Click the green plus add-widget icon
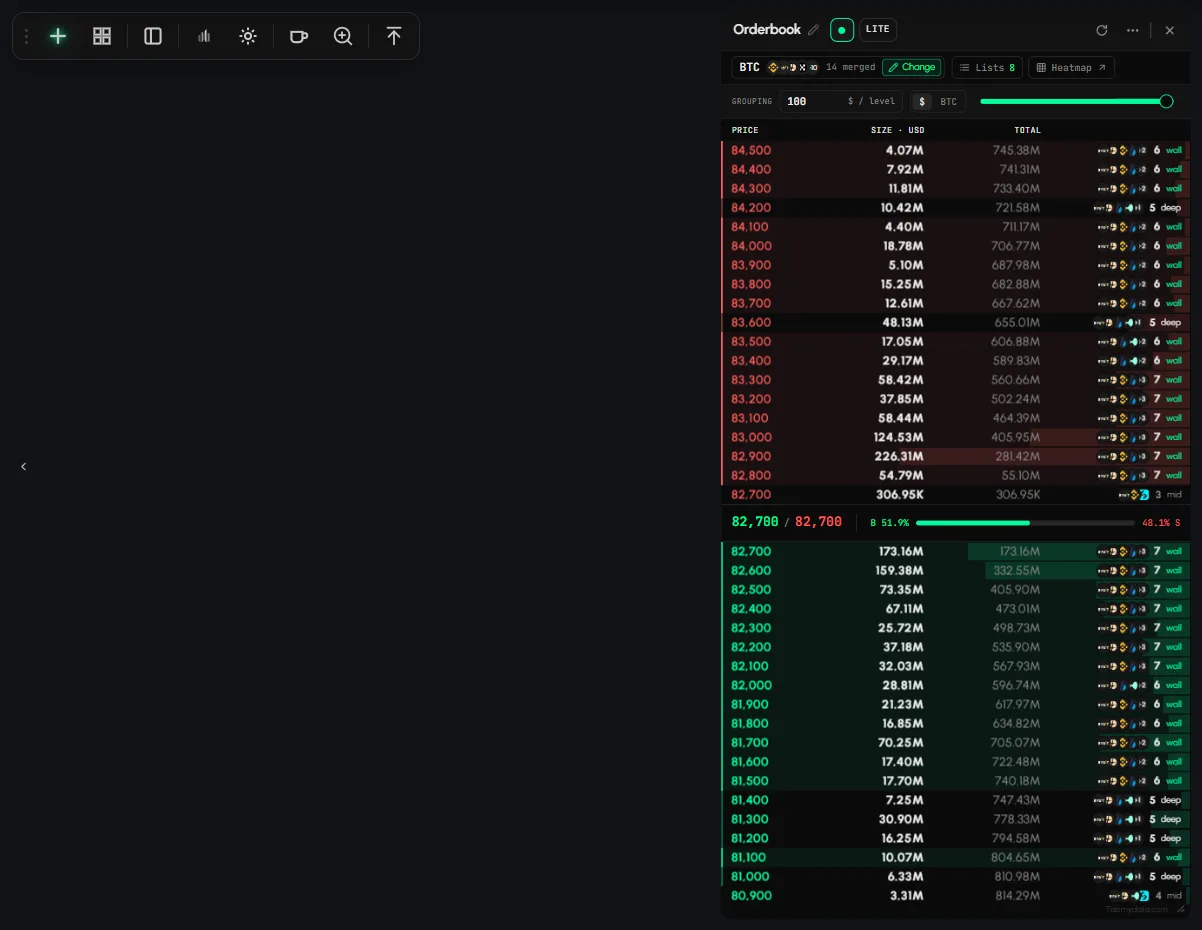The width and height of the screenshot is (1202, 930). [58, 36]
